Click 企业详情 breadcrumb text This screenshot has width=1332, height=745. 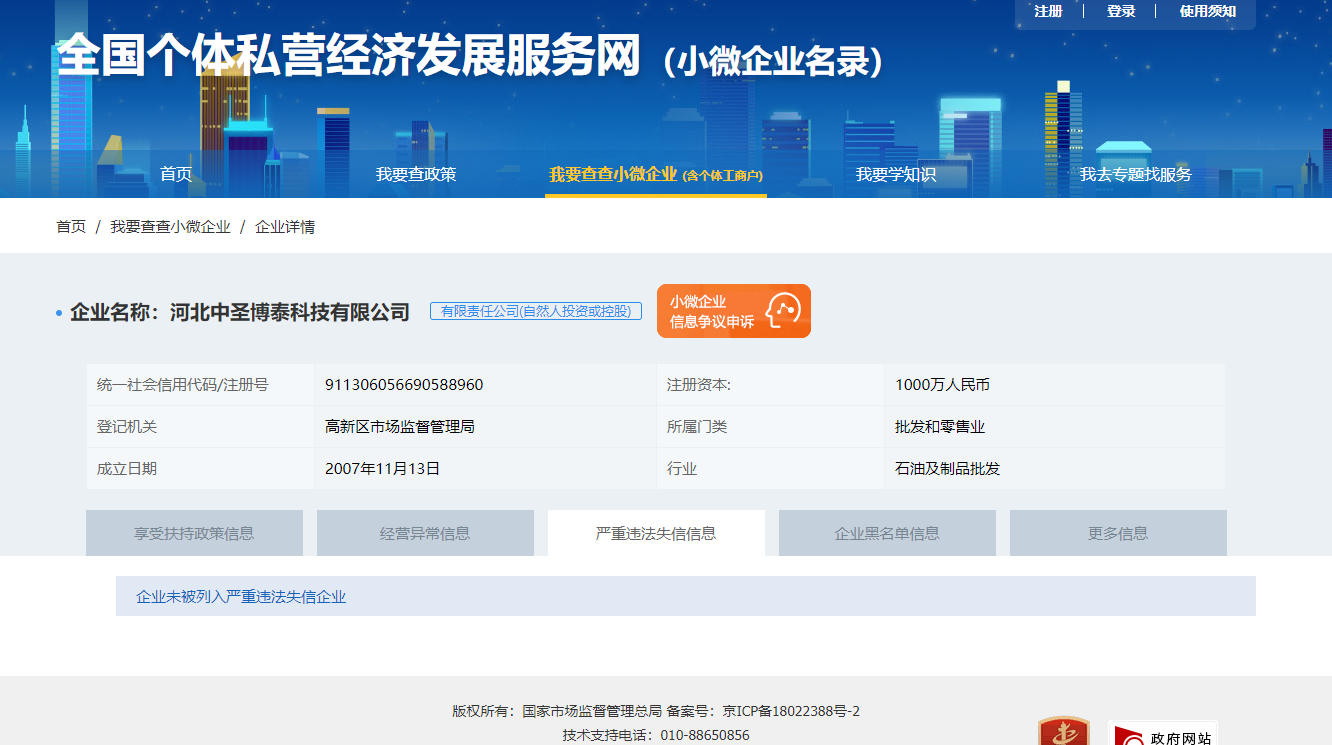(285, 227)
